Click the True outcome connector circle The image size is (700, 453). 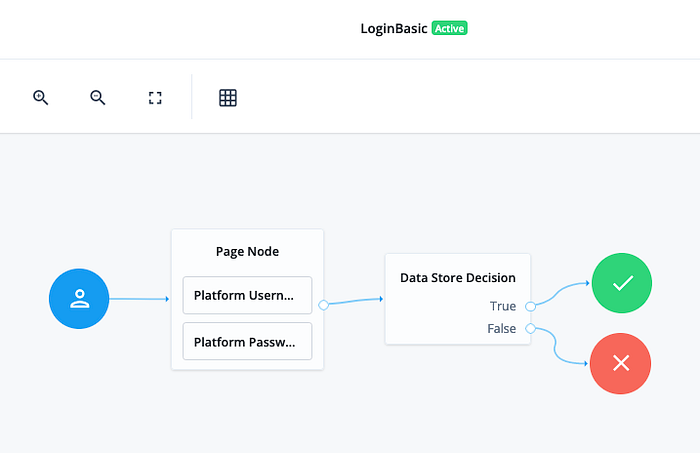(x=530, y=306)
